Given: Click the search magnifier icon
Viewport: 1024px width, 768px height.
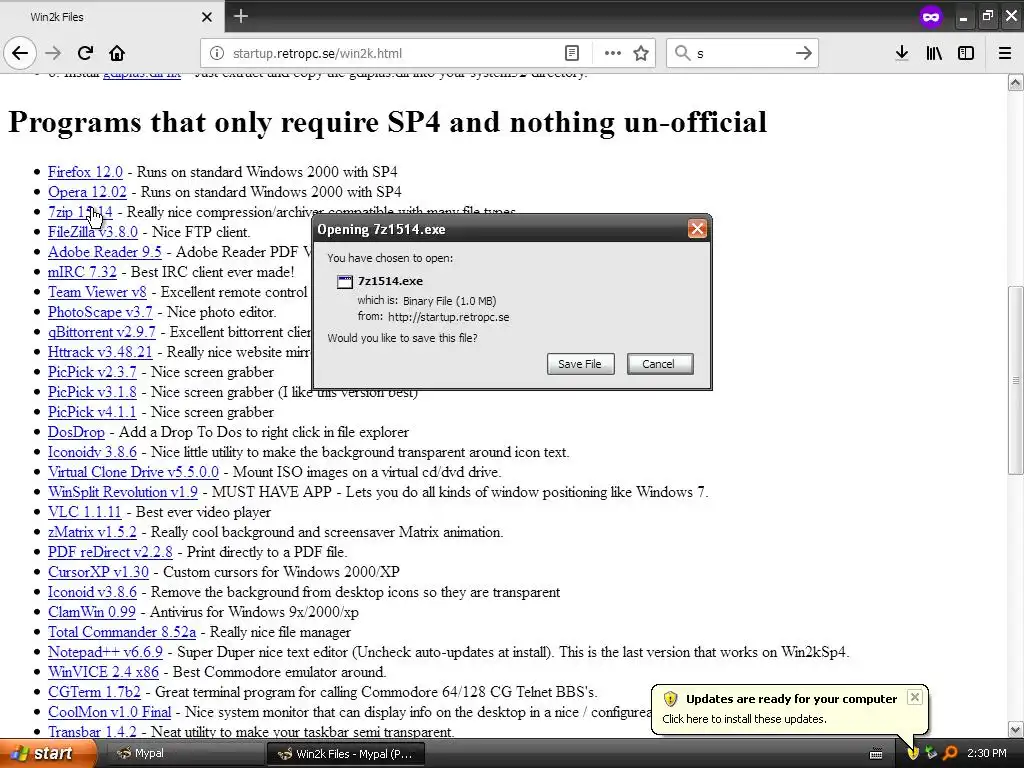Looking at the screenshot, I should (x=682, y=53).
